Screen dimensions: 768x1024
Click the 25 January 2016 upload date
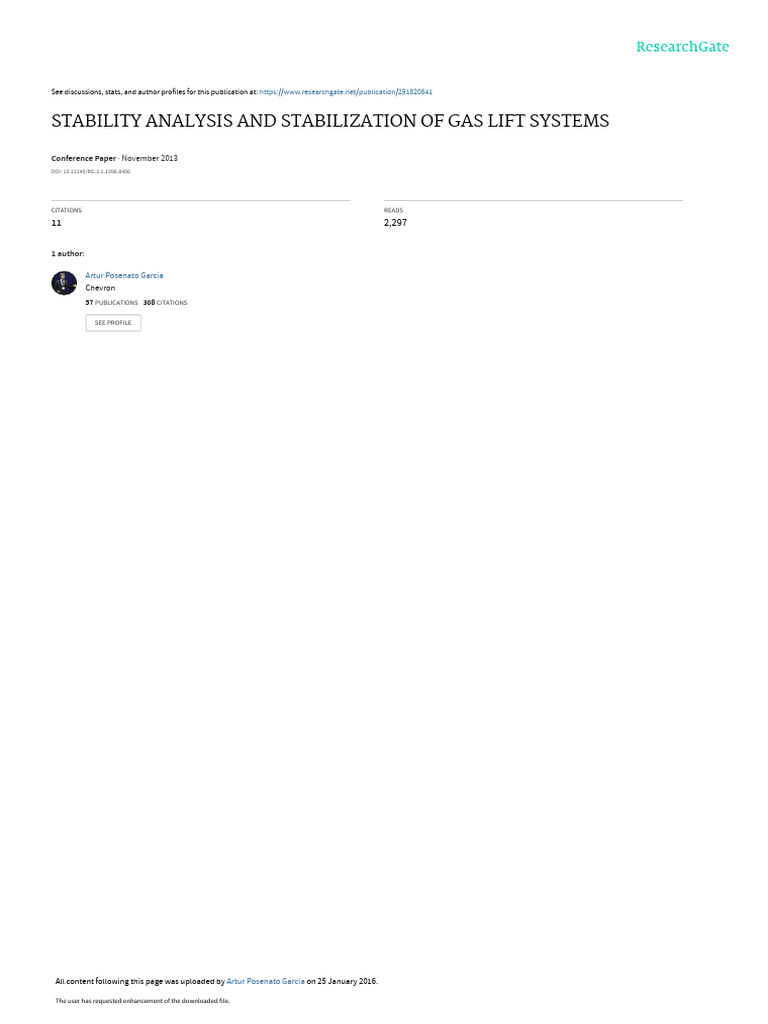pos(347,981)
